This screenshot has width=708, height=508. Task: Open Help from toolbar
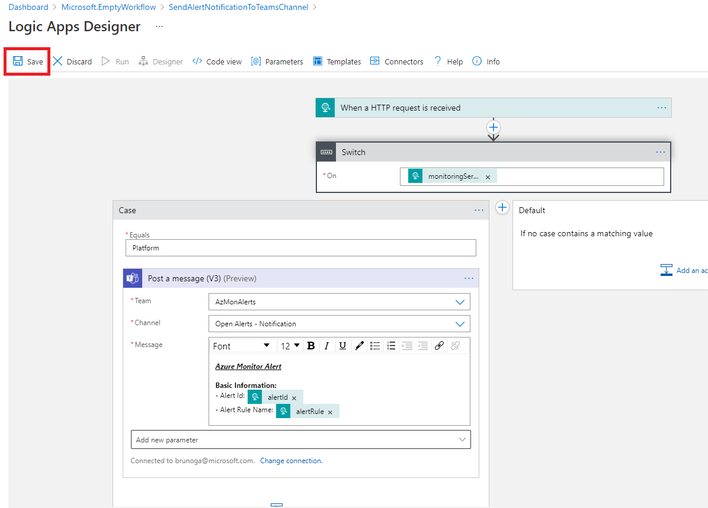[x=448, y=61]
